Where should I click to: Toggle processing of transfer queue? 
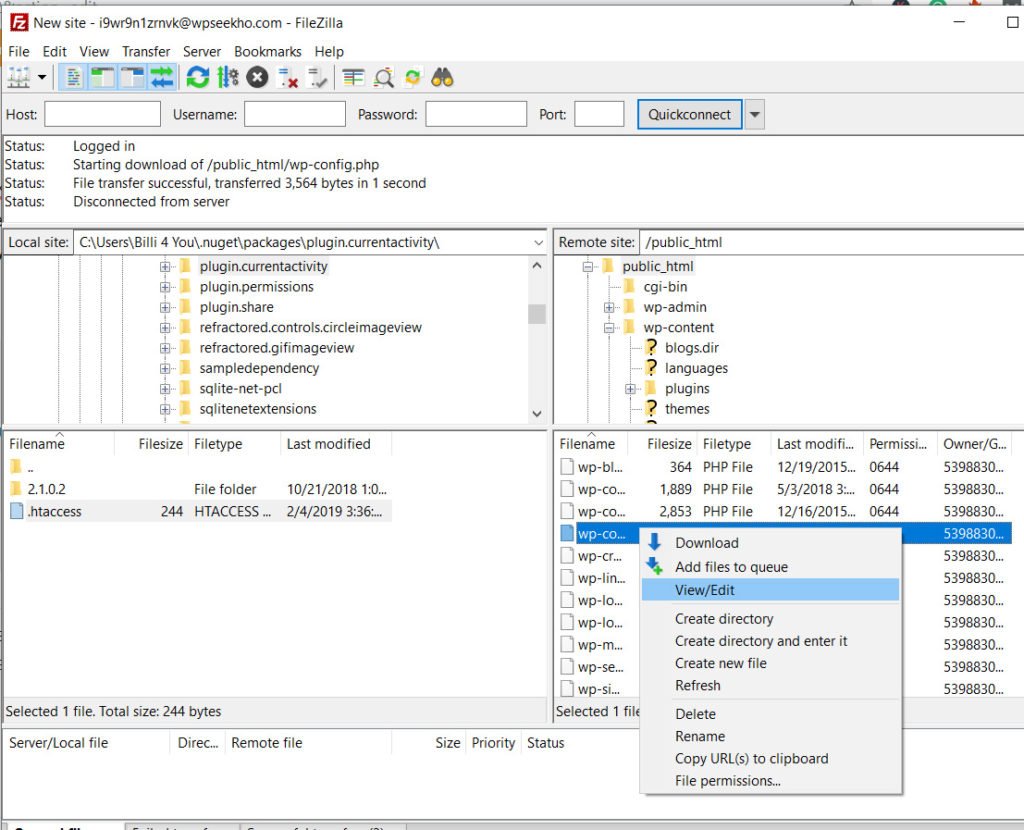click(228, 78)
